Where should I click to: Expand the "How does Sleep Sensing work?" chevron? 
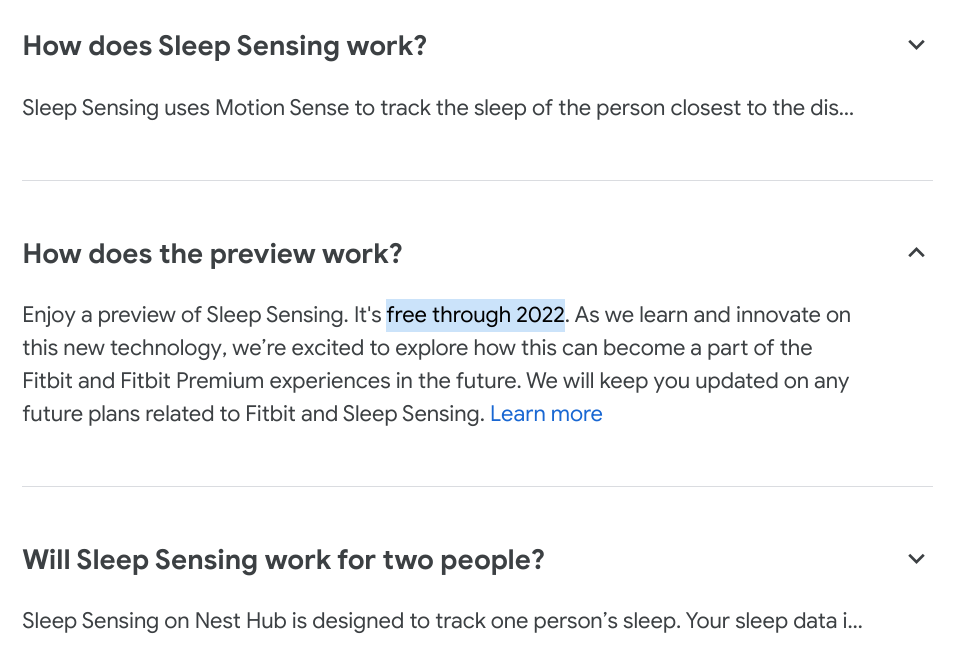pos(916,45)
